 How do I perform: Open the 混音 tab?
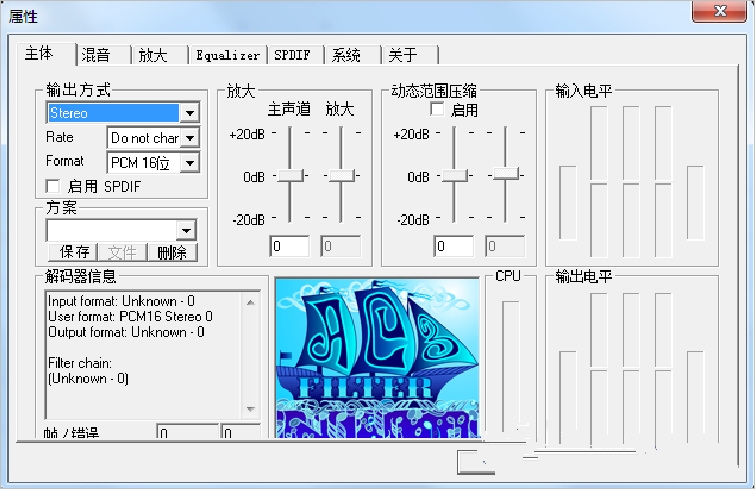[x=103, y=55]
